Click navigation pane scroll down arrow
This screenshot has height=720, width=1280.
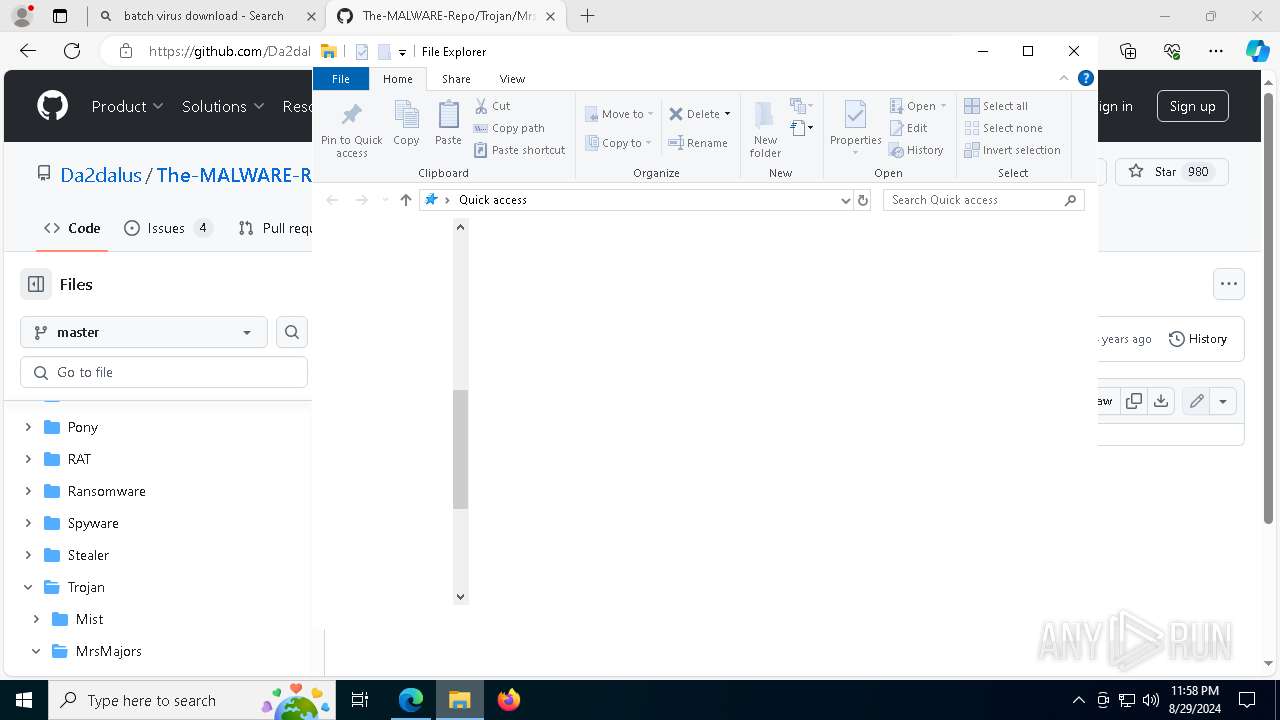click(460, 596)
